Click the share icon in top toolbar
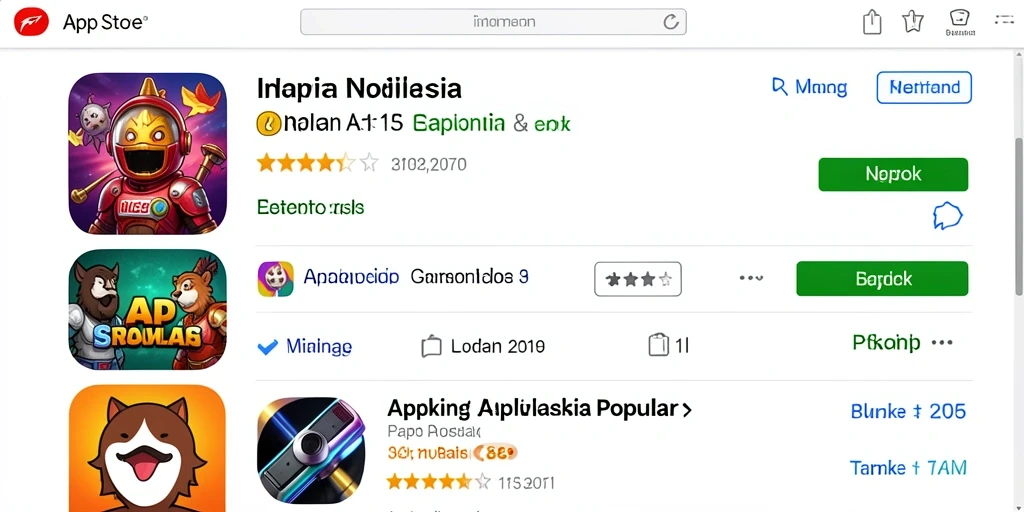The image size is (1024, 512). pos(872,22)
